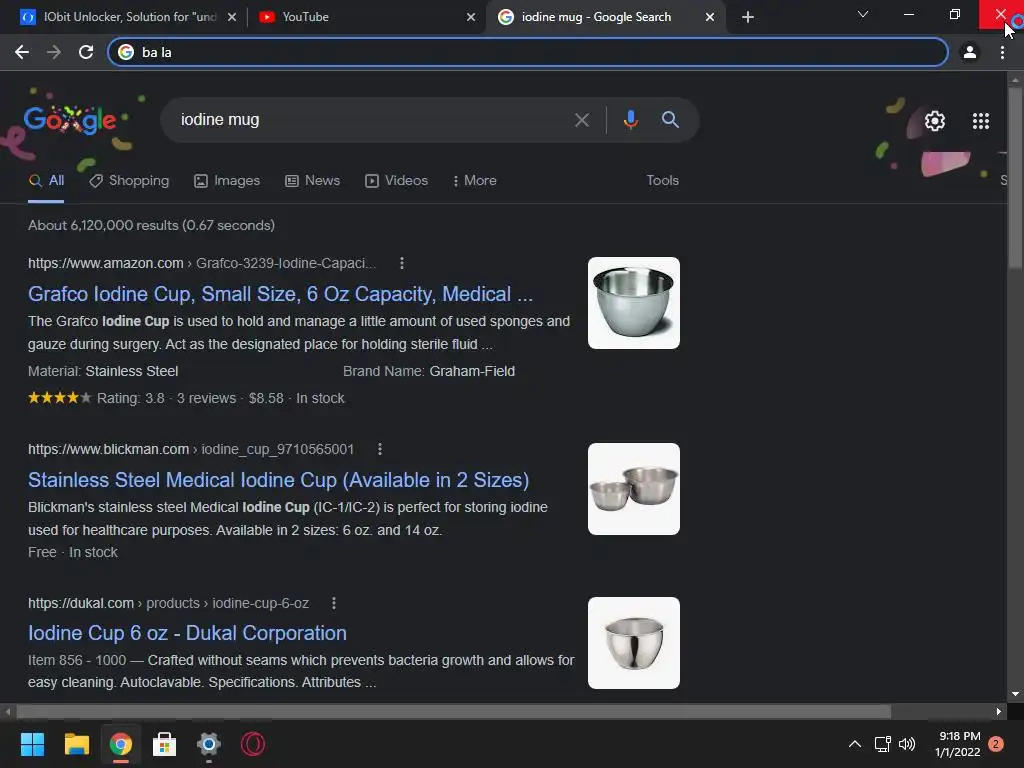The width and height of the screenshot is (1024, 768).
Task: Reload the page with the refresh icon
Action: (86, 52)
